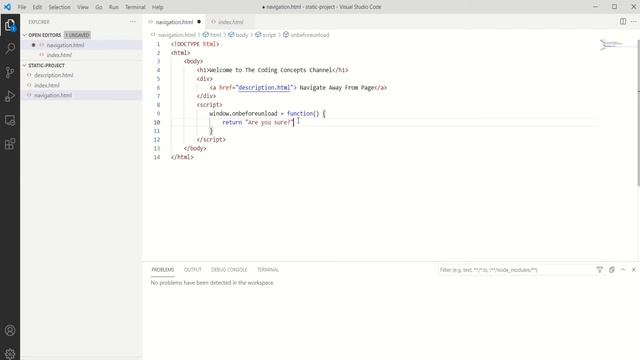Open the Selection menu

[x=60, y=7]
